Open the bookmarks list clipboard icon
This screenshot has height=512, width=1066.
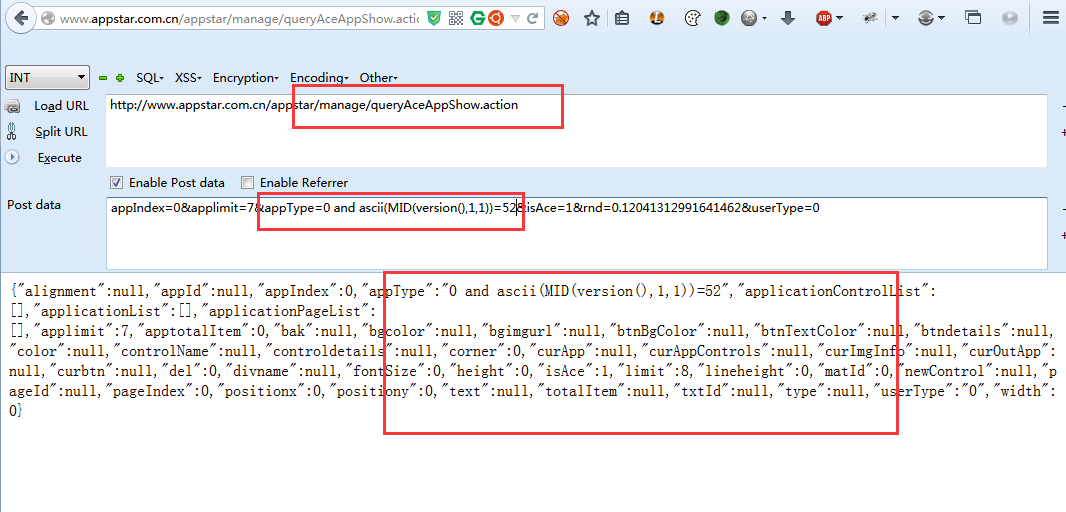(x=621, y=19)
